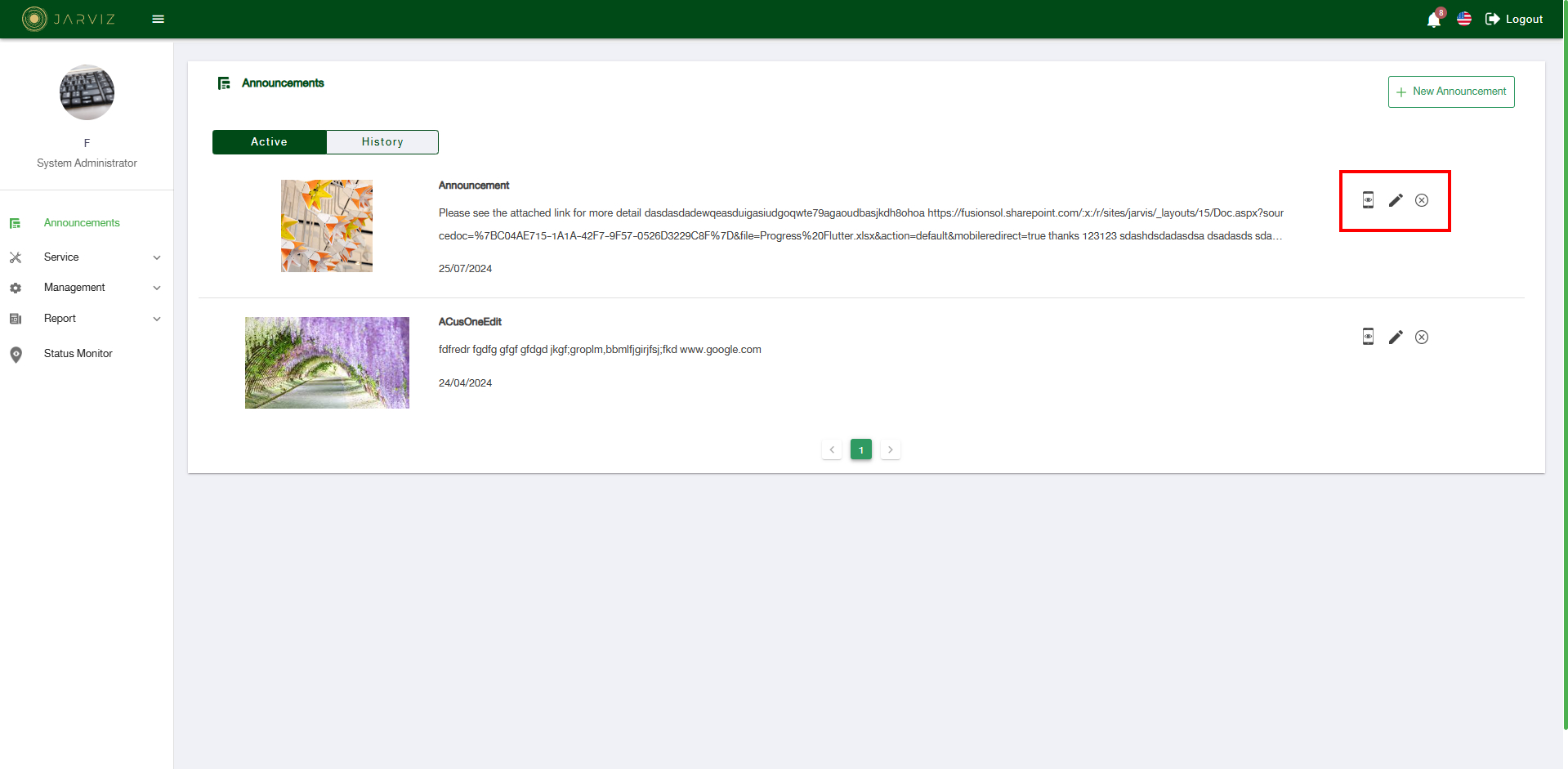Expand the Report menu

pyautogui.click(x=85, y=319)
